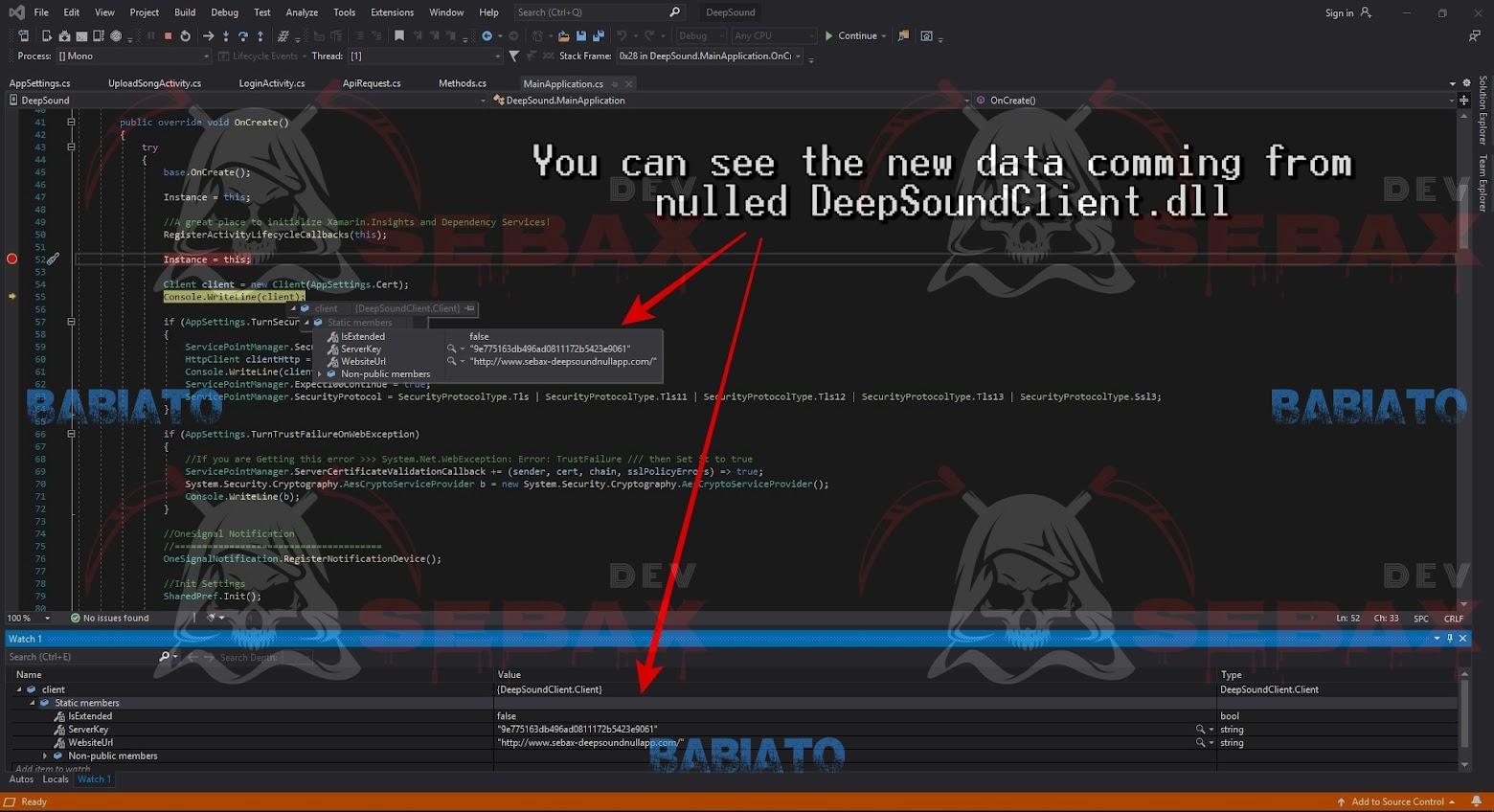Click ServerKey magnifier in the data tip

[x=451, y=349]
